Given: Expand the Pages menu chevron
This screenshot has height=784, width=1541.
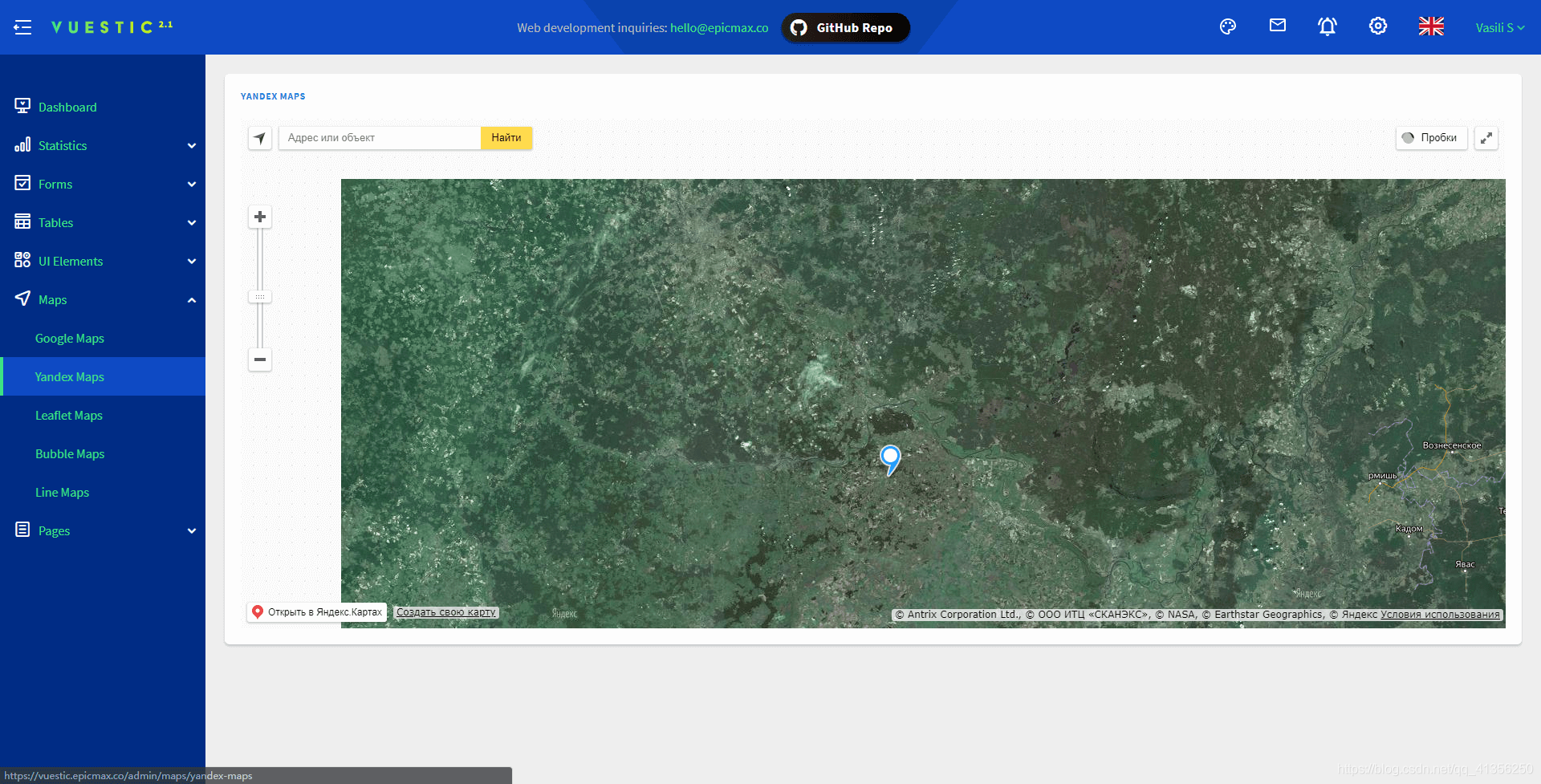Looking at the screenshot, I should [x=192, y=530].
